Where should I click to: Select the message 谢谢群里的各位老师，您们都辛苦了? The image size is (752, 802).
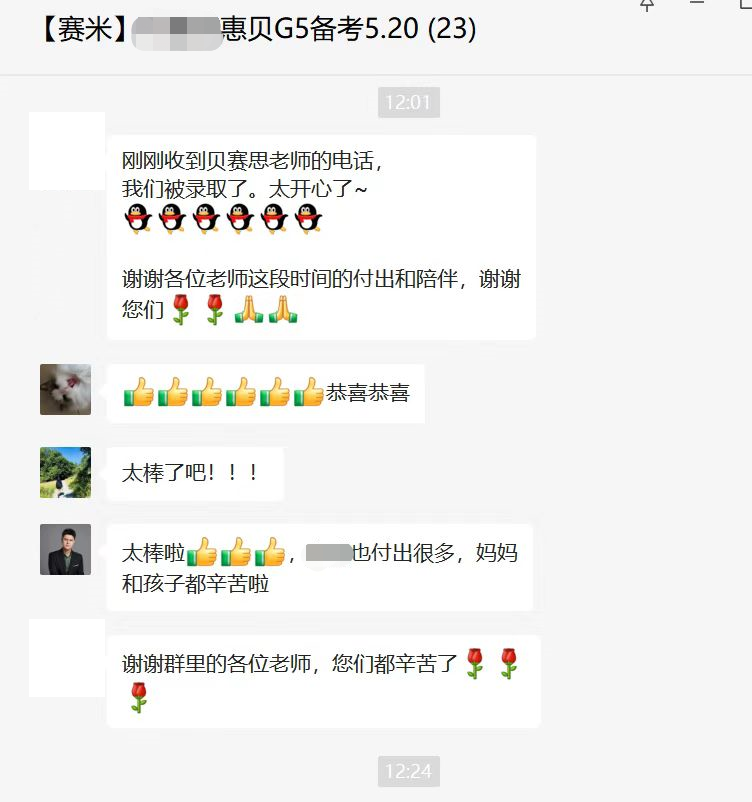[323, 681]
